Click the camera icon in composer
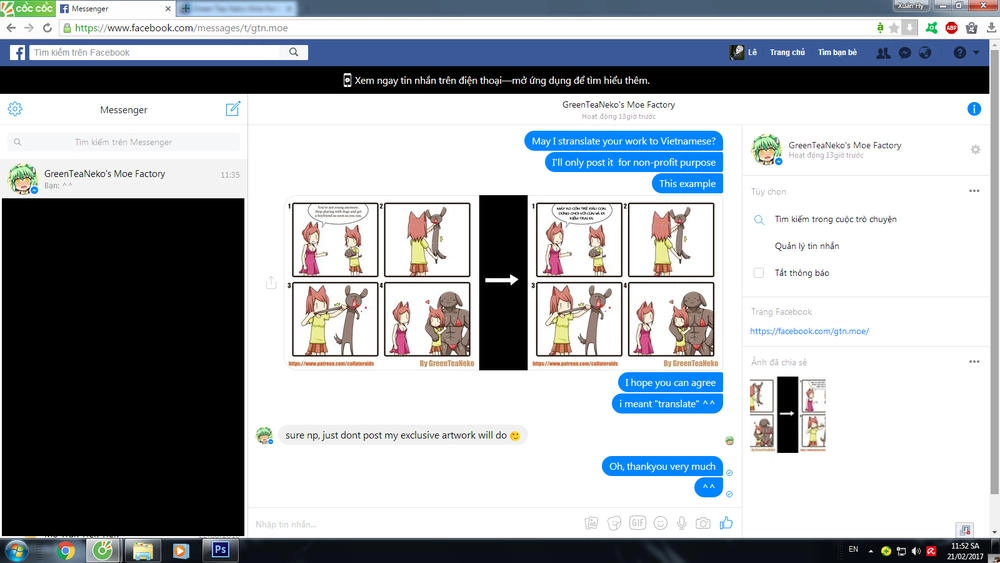 click(704, 523)
